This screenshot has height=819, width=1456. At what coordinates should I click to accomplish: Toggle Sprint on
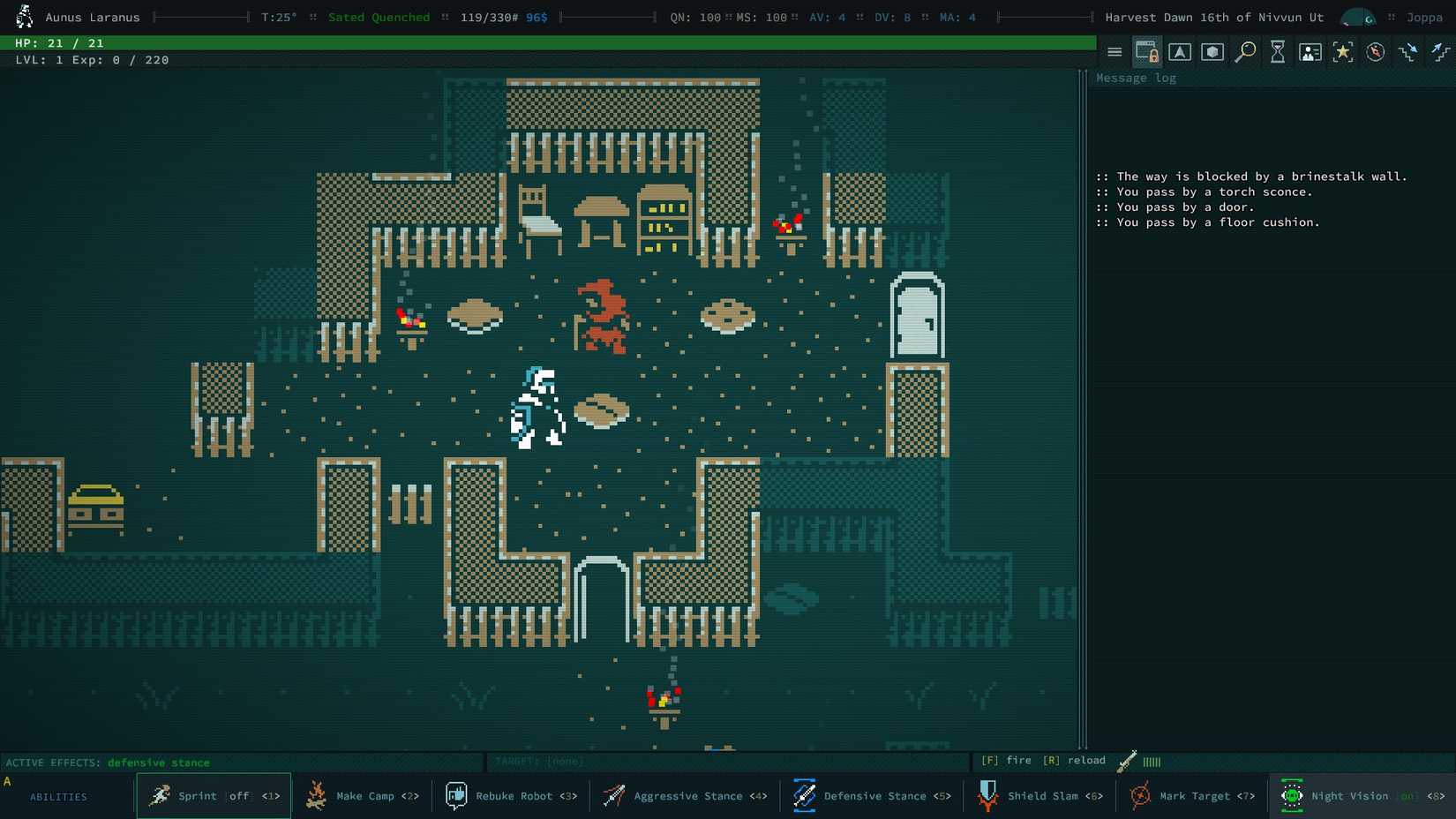coord(214,795)
